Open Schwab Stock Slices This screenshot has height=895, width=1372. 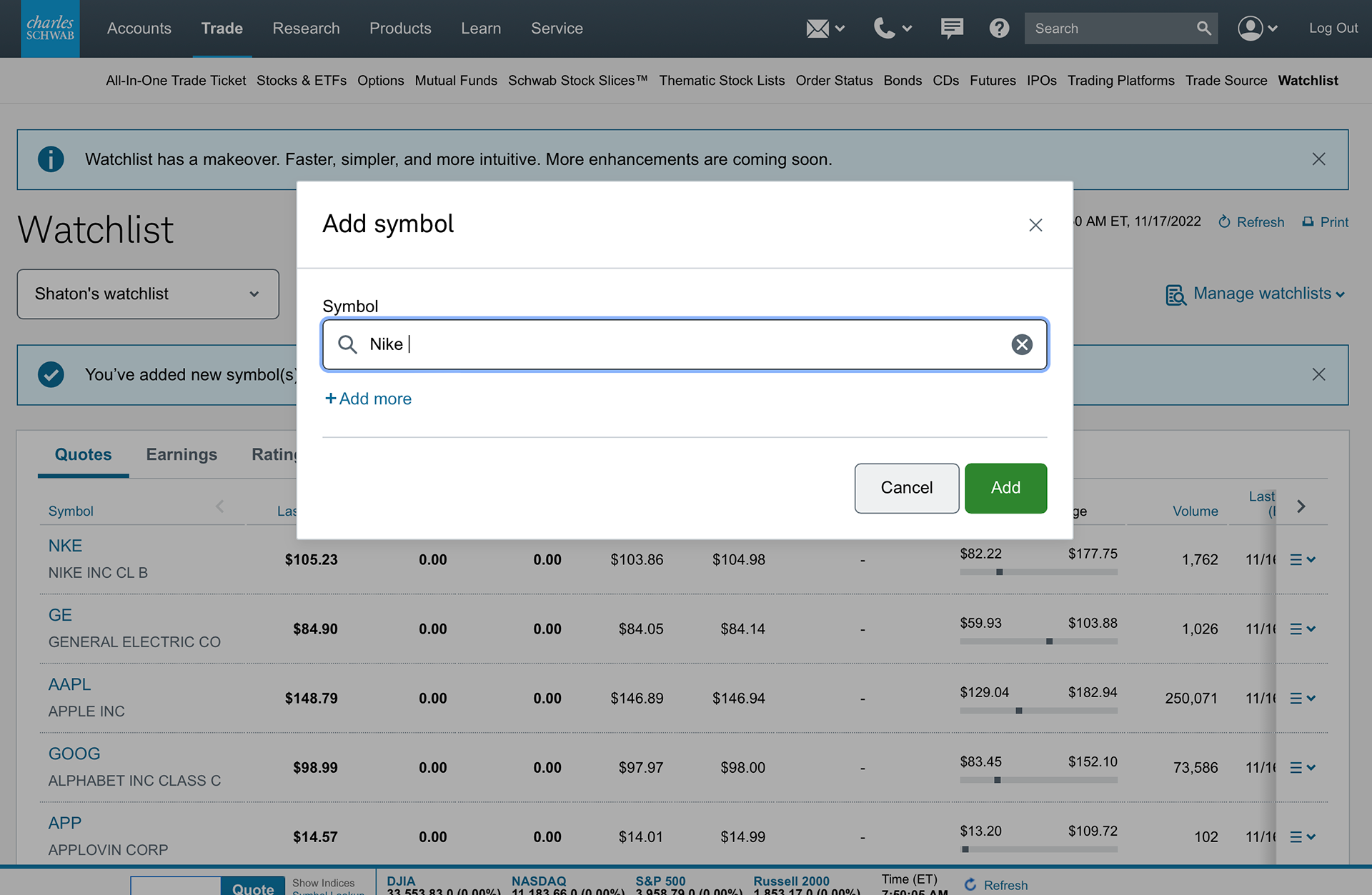pos(578,81)
